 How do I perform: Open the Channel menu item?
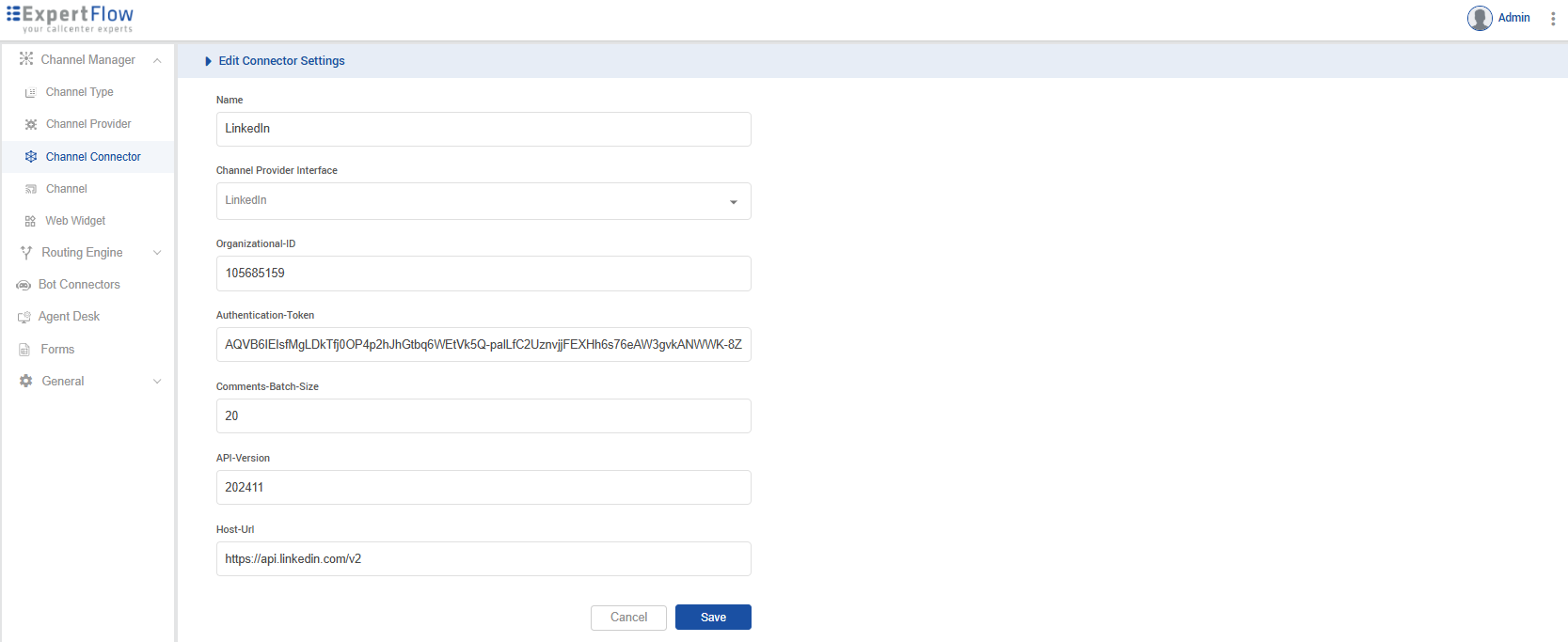[66, 189]
